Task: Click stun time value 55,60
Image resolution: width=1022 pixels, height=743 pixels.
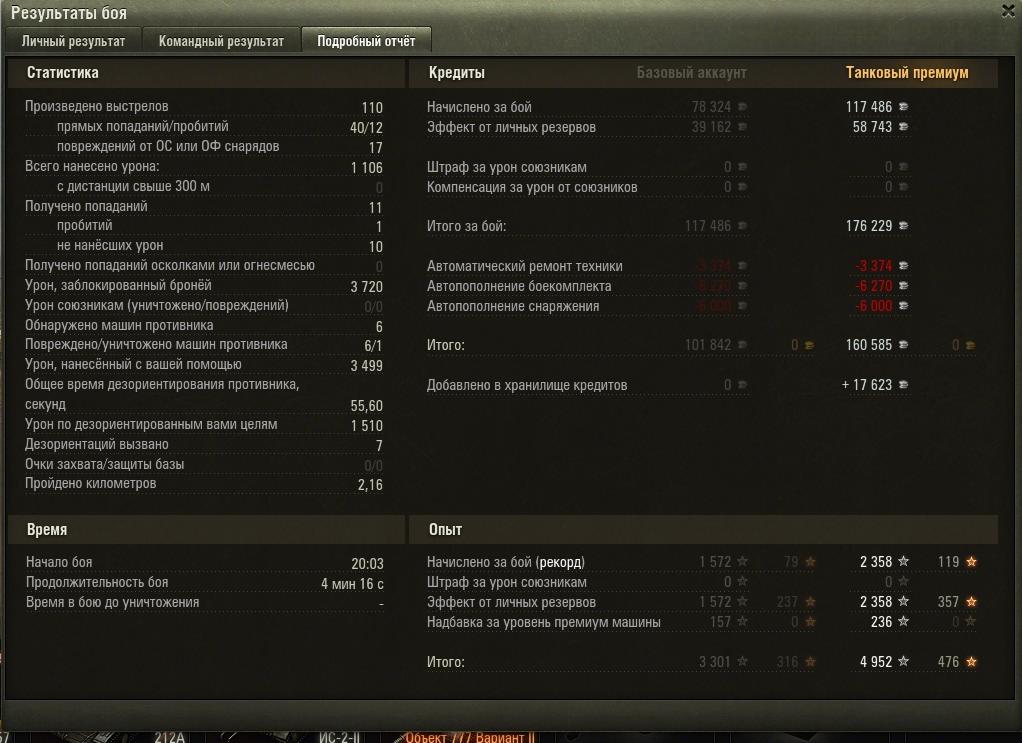Action: (x=366, y=406)
